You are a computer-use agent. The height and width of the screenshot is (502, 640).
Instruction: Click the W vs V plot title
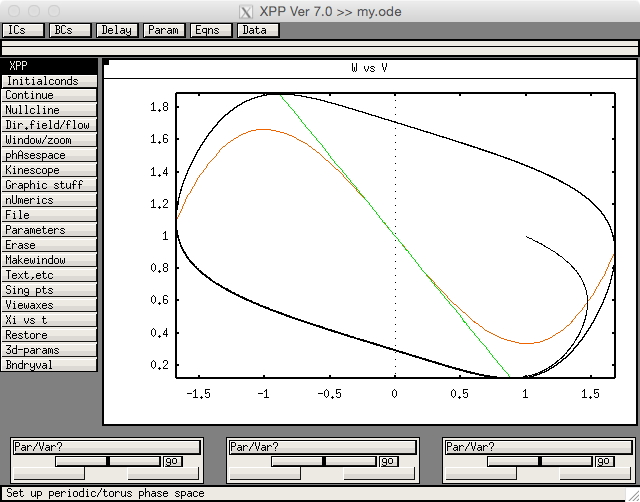(x=369, y=68)
